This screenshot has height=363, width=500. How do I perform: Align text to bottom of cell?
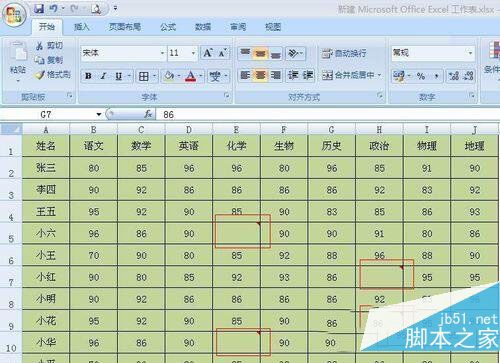tap(275, 53)
